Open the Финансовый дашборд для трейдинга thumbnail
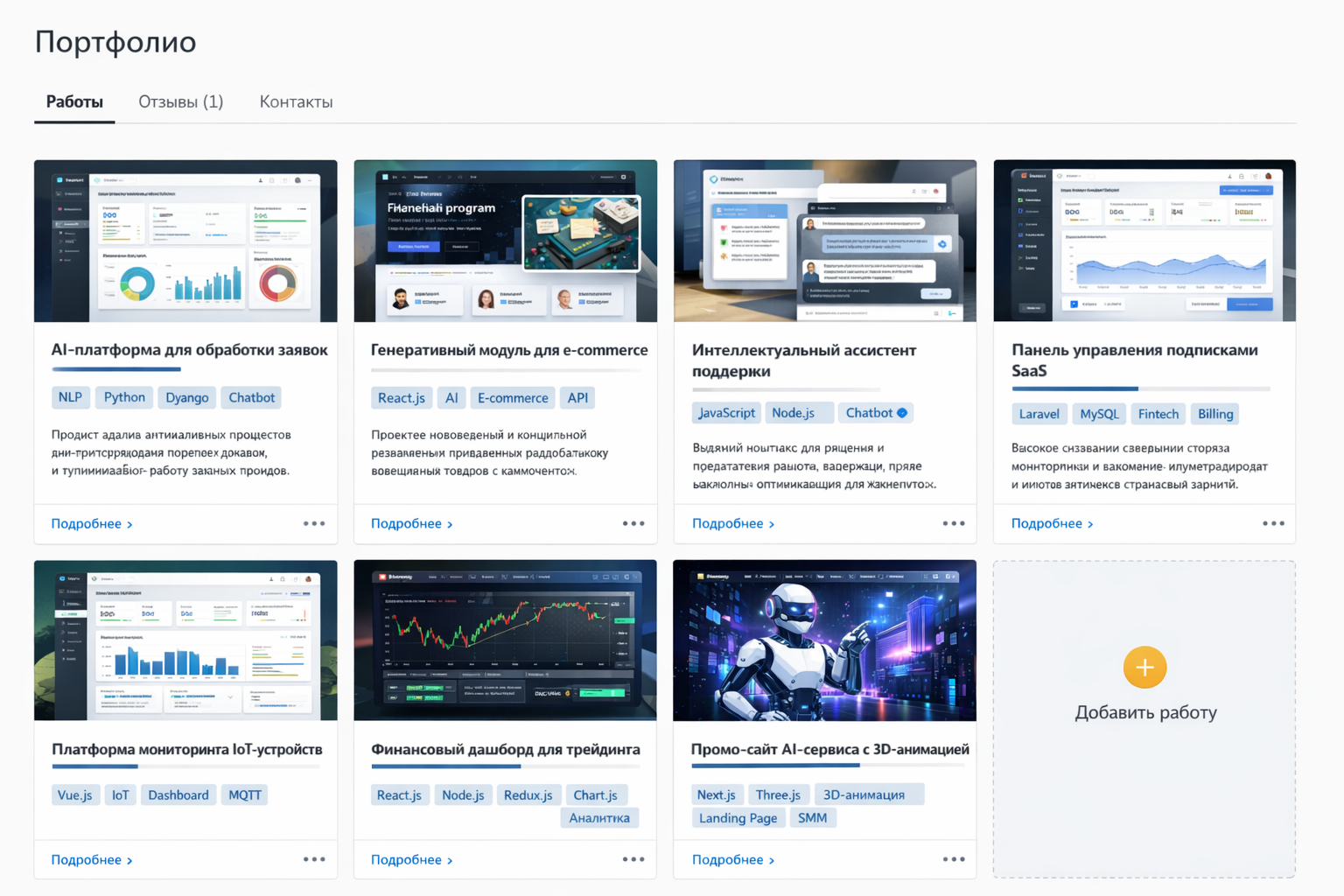The image size is (1344, 896). (x=506, y=640)
